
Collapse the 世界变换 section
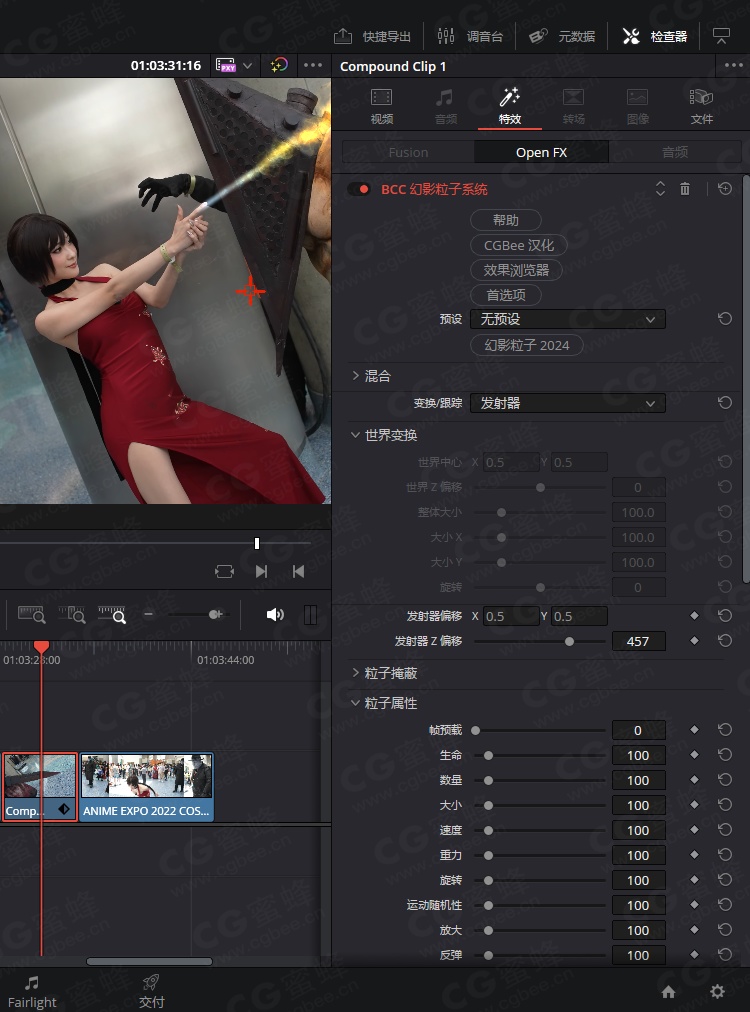(355, 435)
